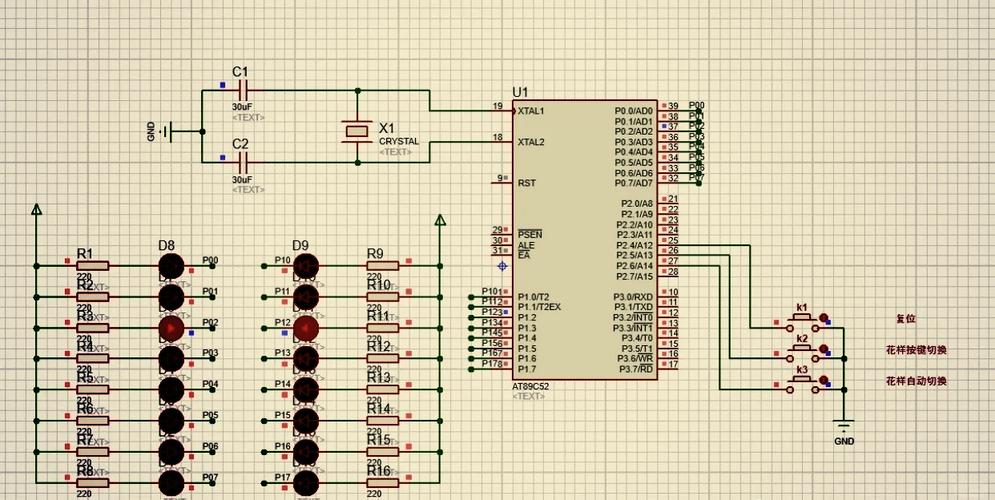Viewport: 995px width, 500px height.
Task: Select capacitor C1 symbol
Action: coord(241,90)
